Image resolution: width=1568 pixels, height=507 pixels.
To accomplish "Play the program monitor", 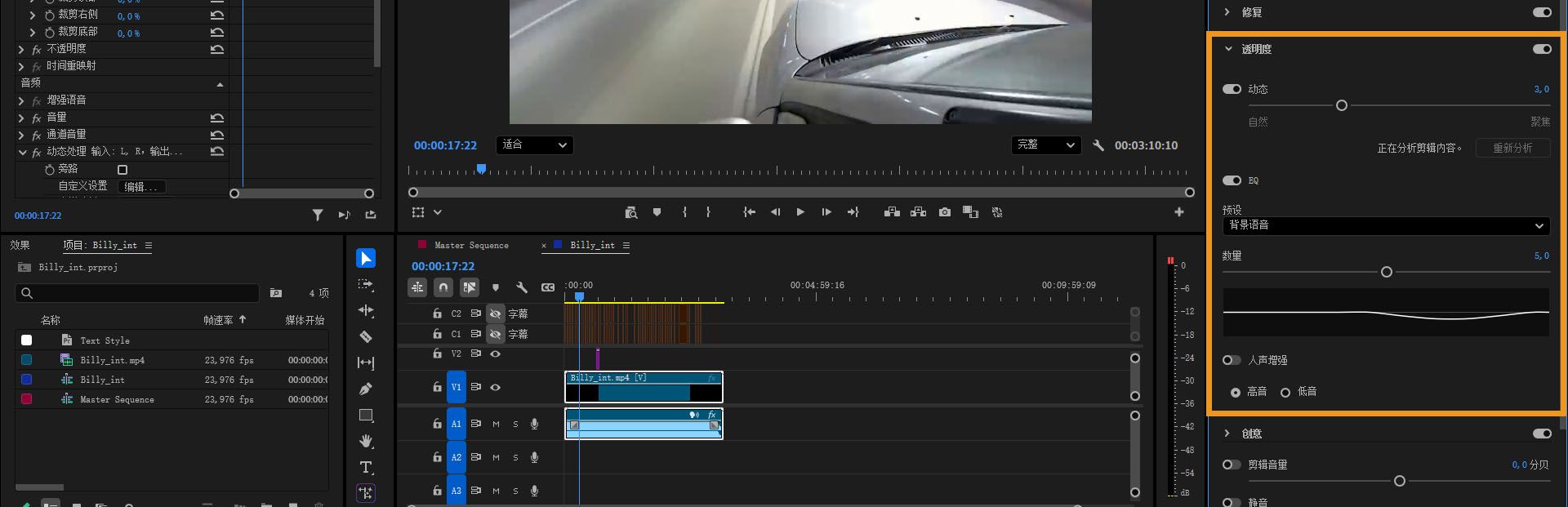I will coord(800,212).
